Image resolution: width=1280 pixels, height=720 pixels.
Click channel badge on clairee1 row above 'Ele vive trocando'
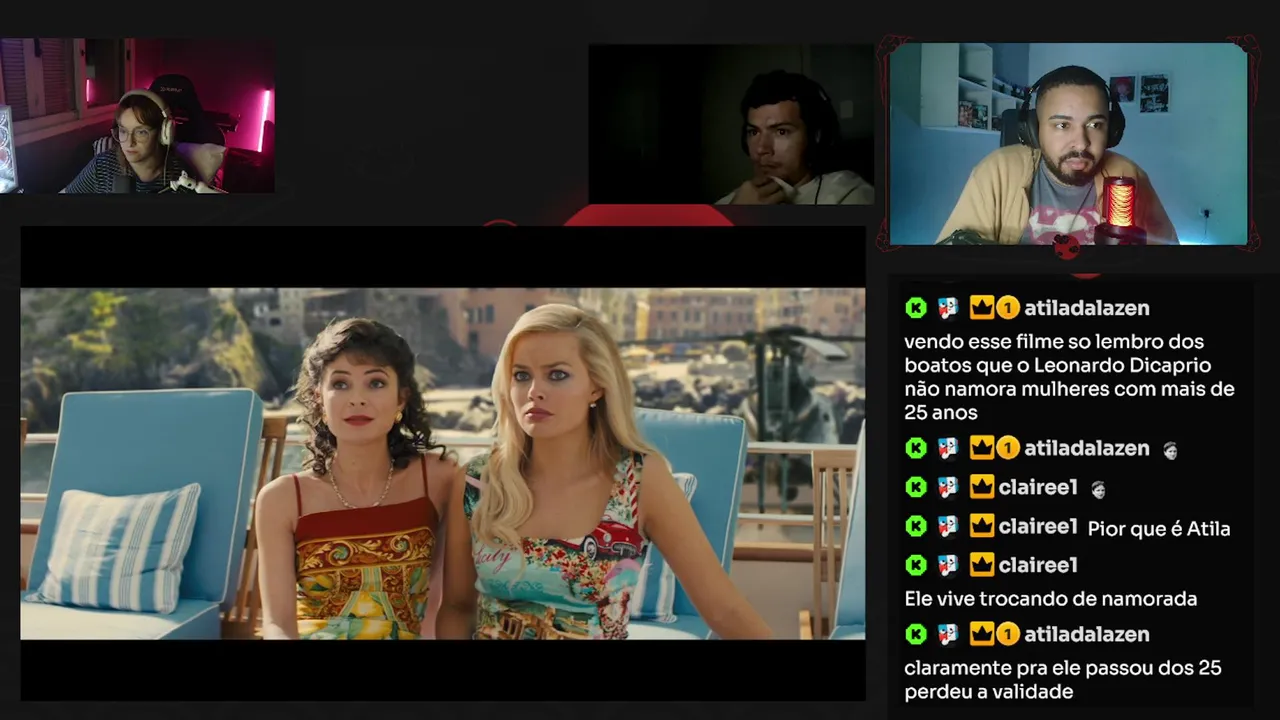pos(948,565)
